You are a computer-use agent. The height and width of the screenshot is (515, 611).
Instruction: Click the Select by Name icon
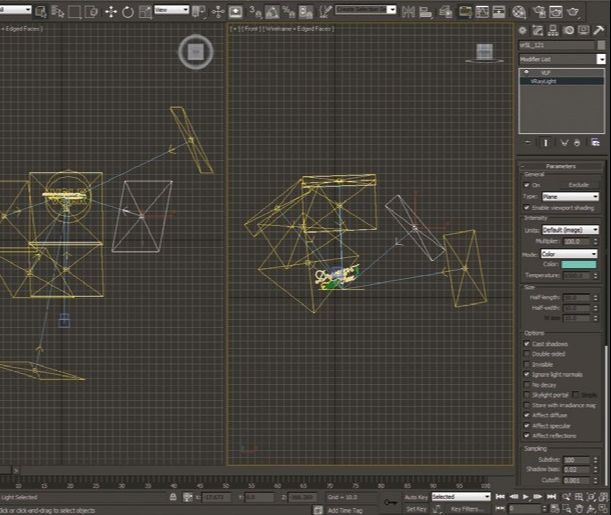click(58, 12)
